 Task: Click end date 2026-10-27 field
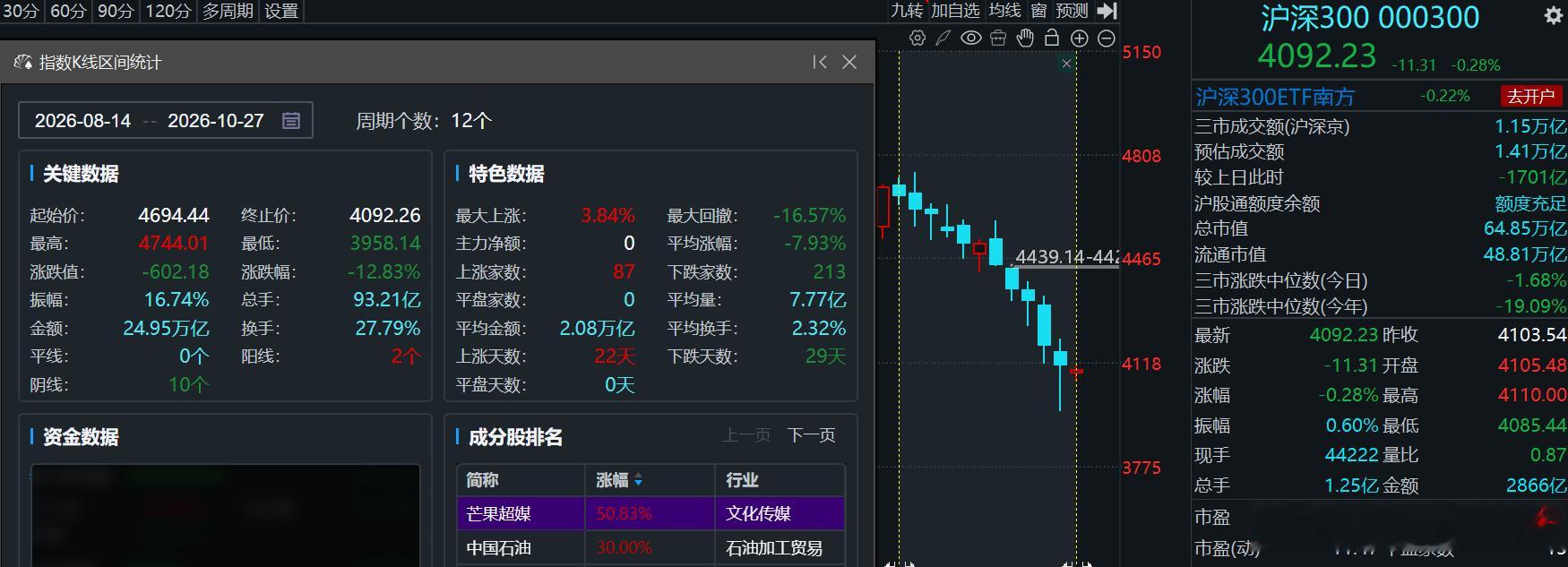click(x=216, y=121)
